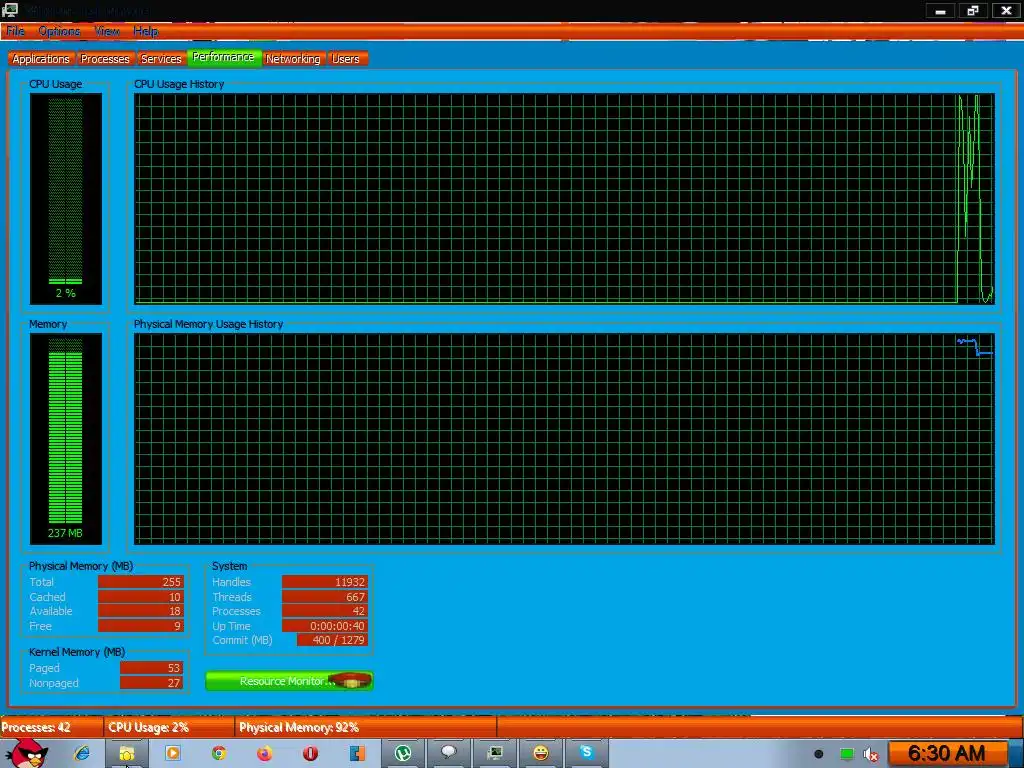The image size is (1024, 768).
Task: Select the Available memory value 18
Action: 141,611
